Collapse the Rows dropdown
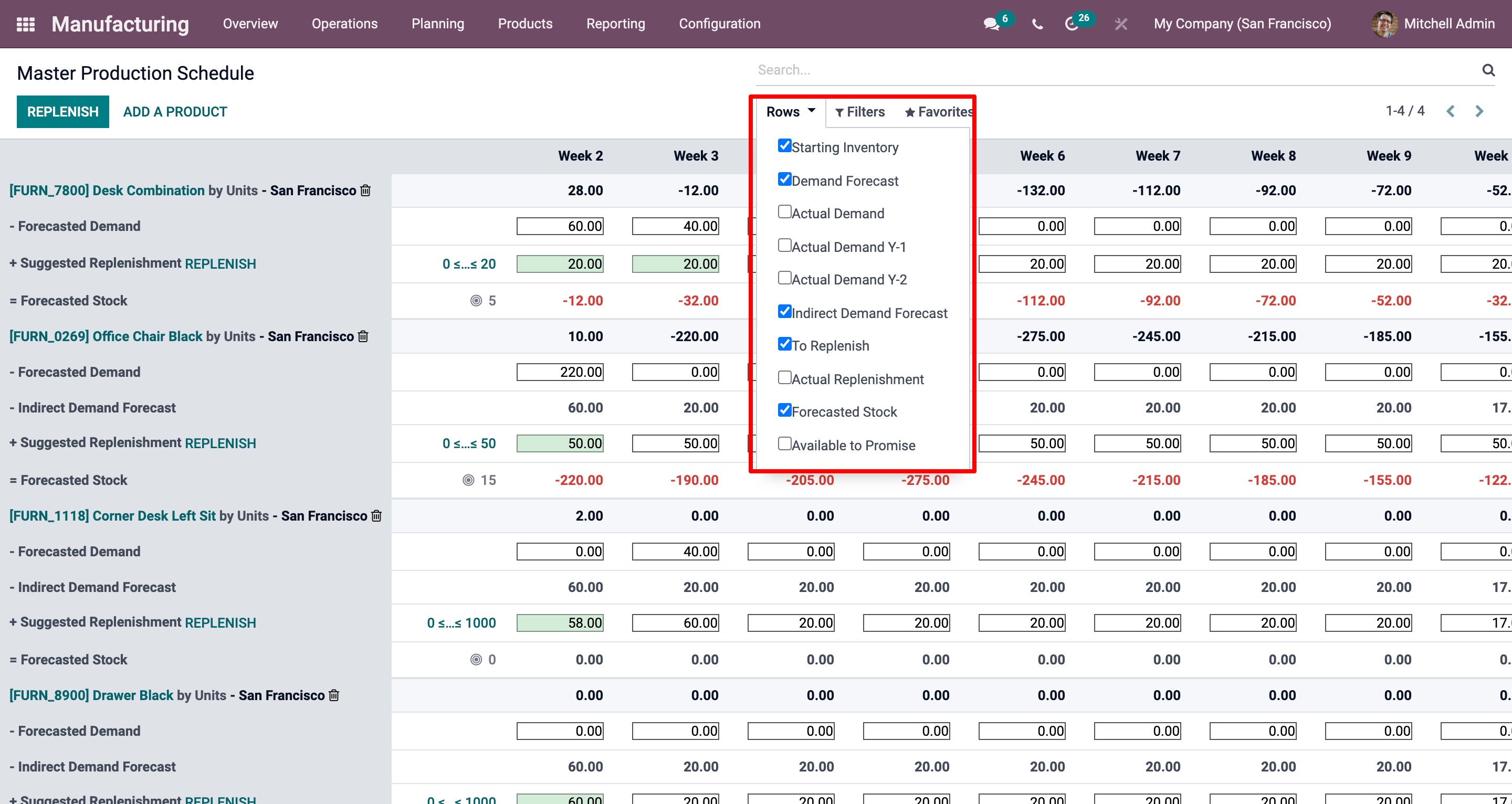Image resolution: width=1512 pixels, height=804 pixels. pos(790,111)
